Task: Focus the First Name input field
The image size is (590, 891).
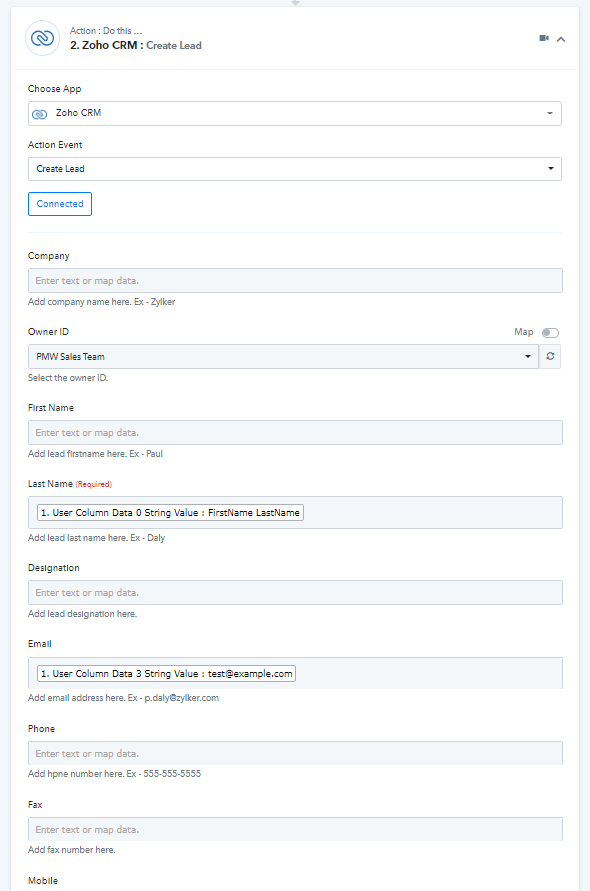Action: click(x=295, y=432)
